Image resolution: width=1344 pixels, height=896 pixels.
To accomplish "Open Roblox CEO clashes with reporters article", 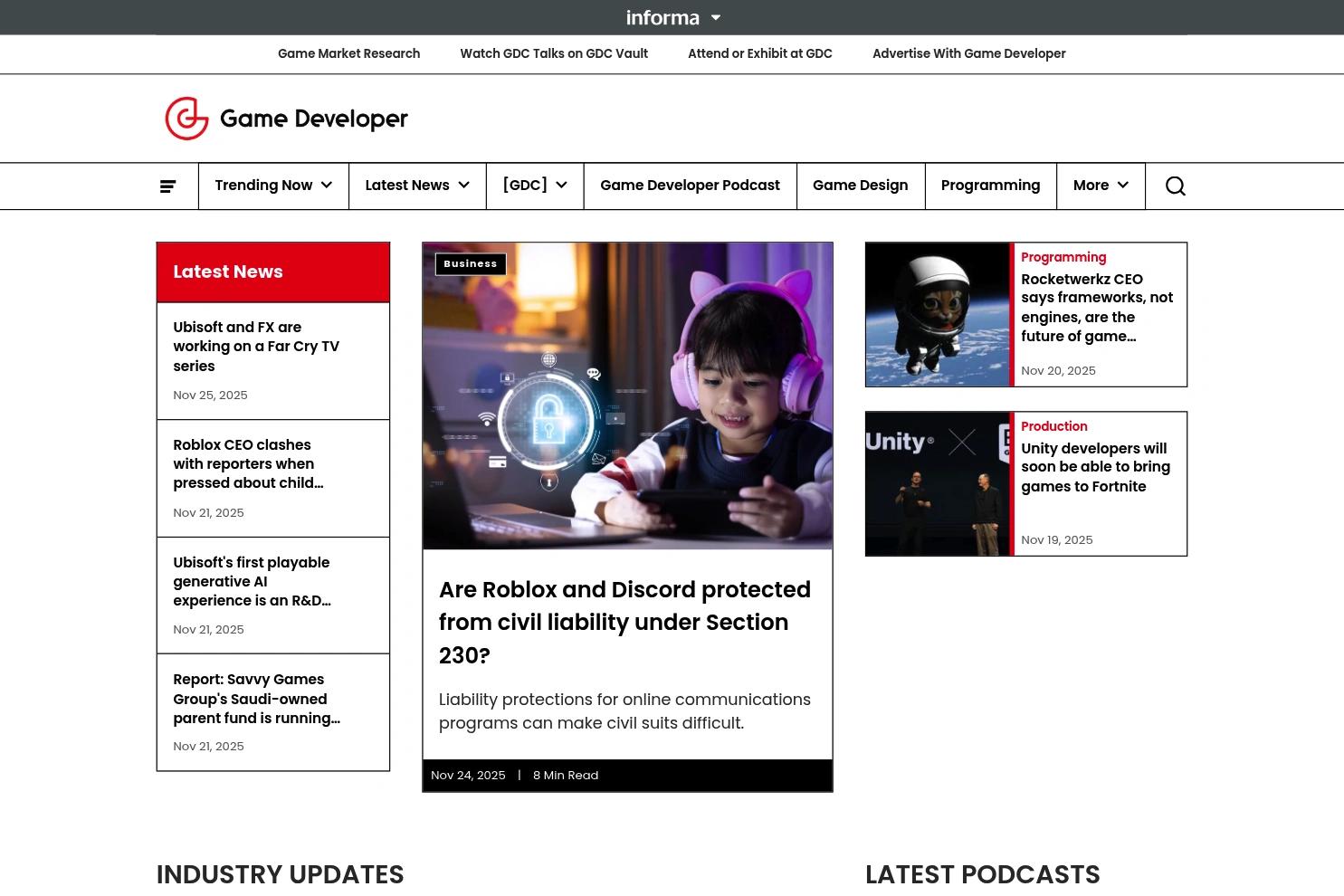I will tap(248, 464).
